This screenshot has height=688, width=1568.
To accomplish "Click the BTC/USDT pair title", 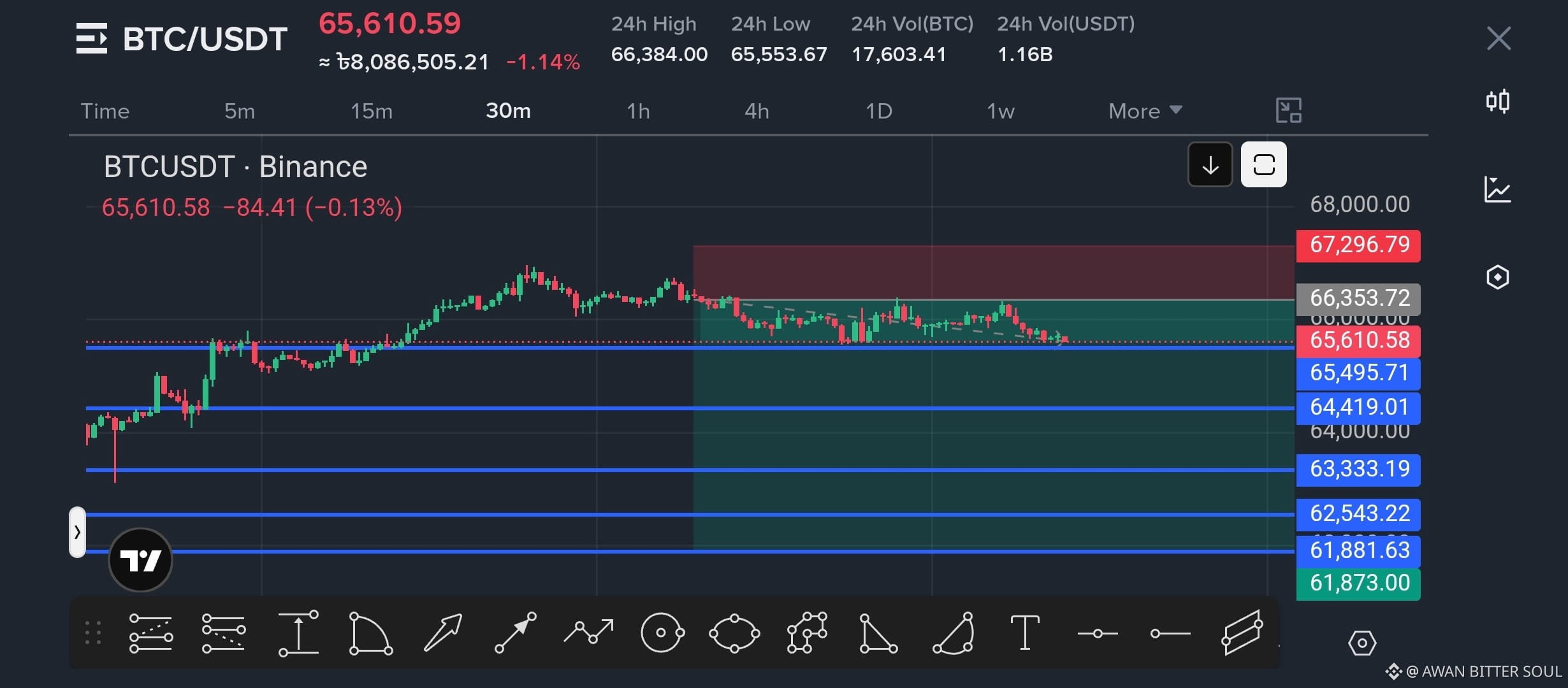I will (x=205, y=39).
